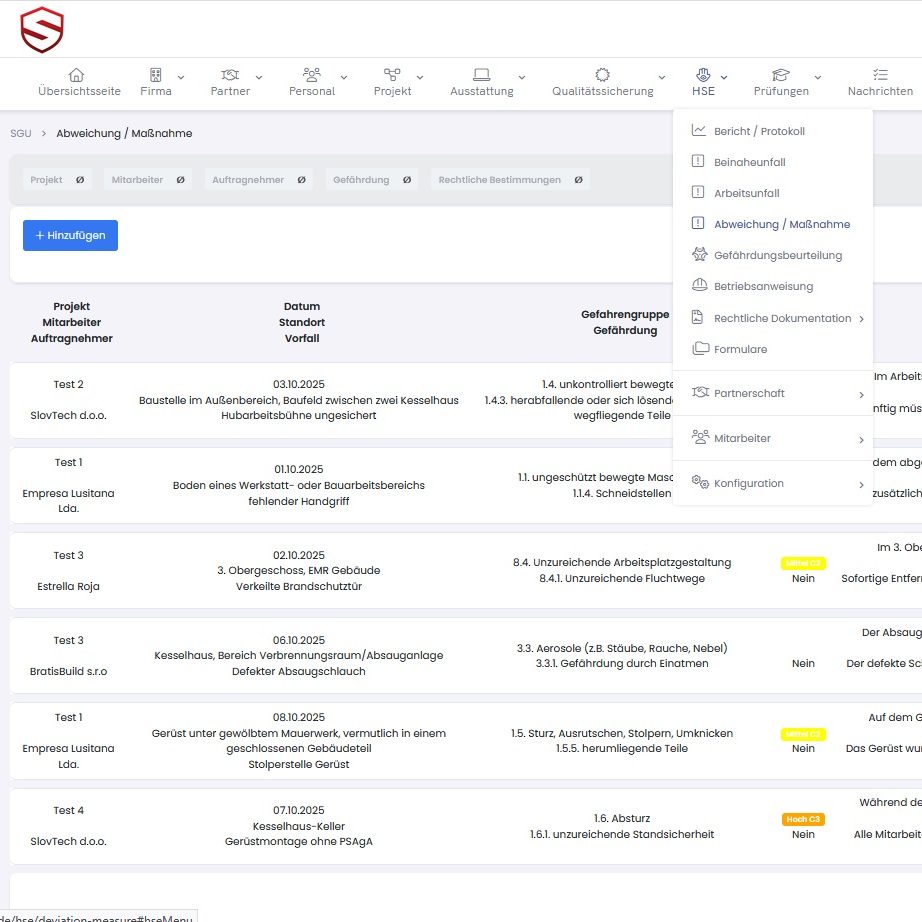Click the SGU breadcrumb link
The height and width of the screenshot is (922, 922).
click(x=20, y=133)
